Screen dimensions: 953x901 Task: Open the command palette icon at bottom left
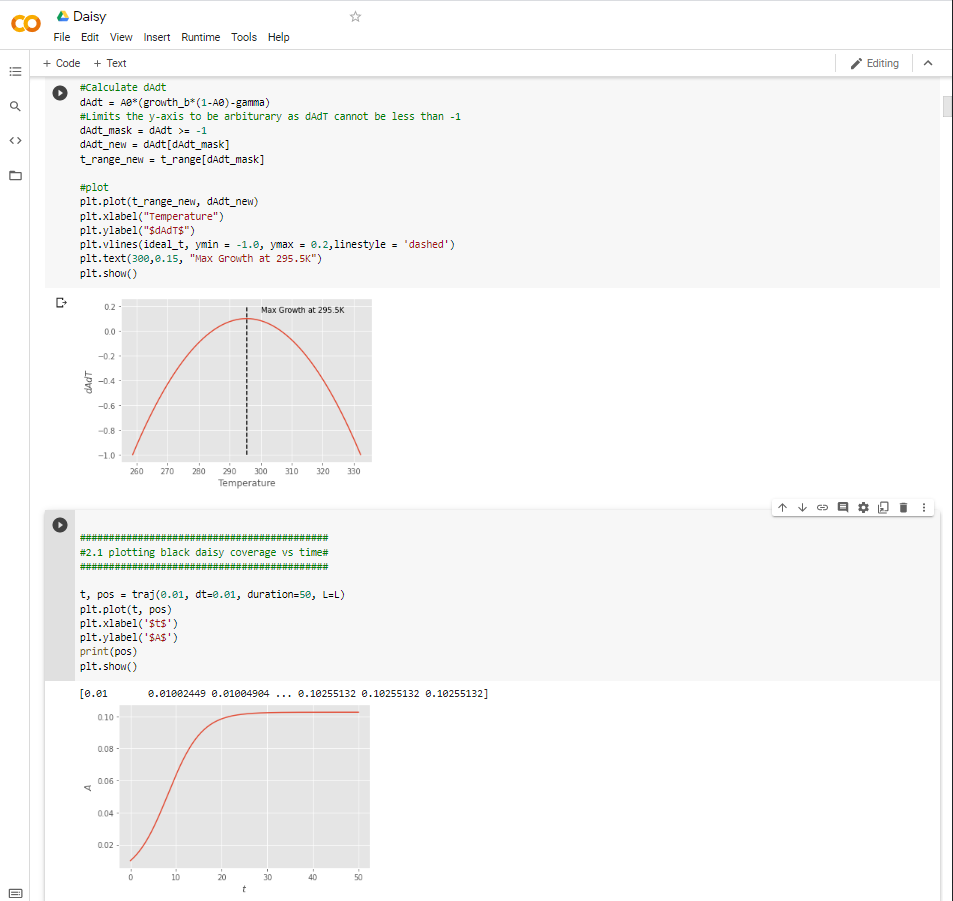[15, 893]
